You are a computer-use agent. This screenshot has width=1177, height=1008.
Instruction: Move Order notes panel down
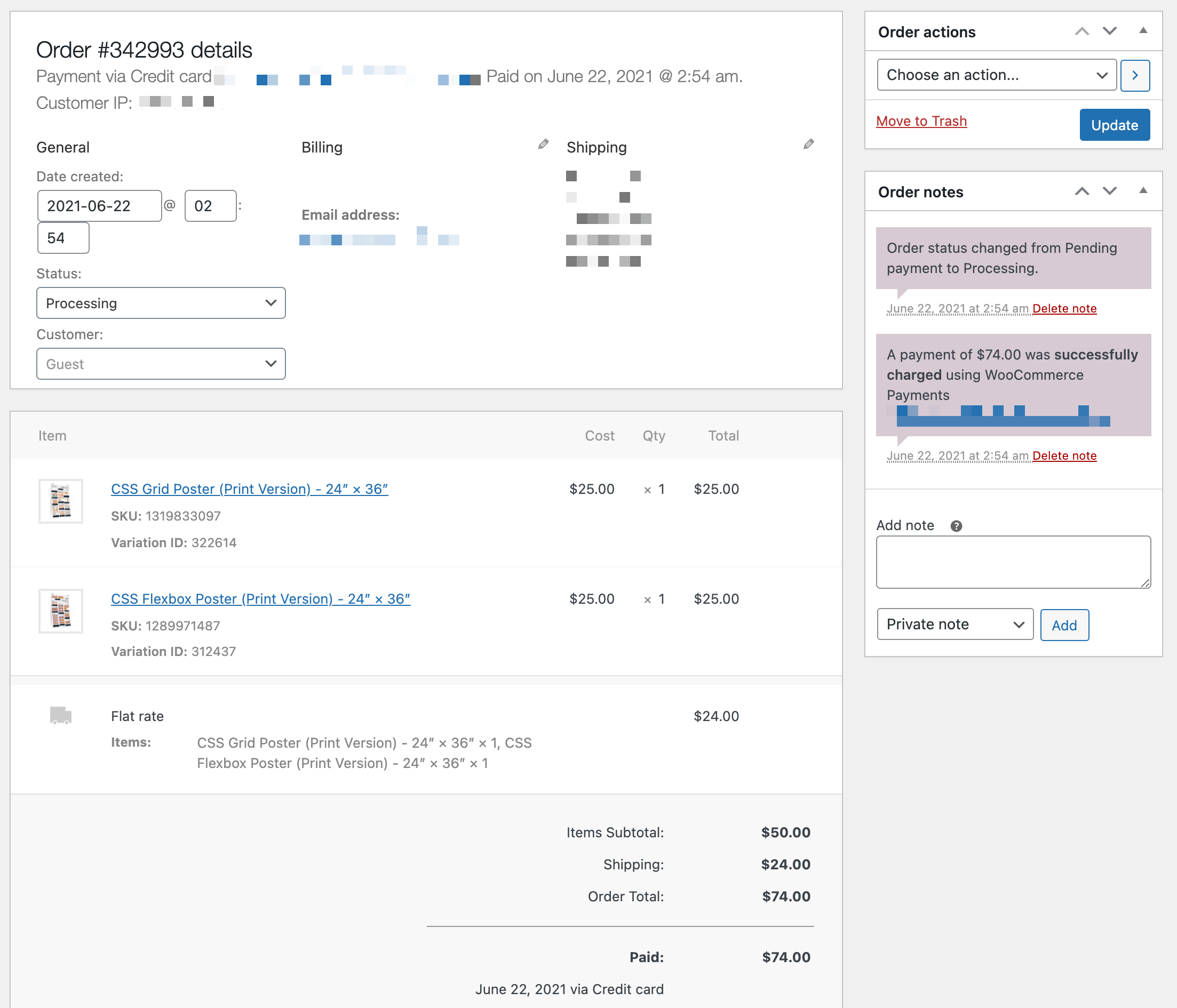[x=1110, y=191]
